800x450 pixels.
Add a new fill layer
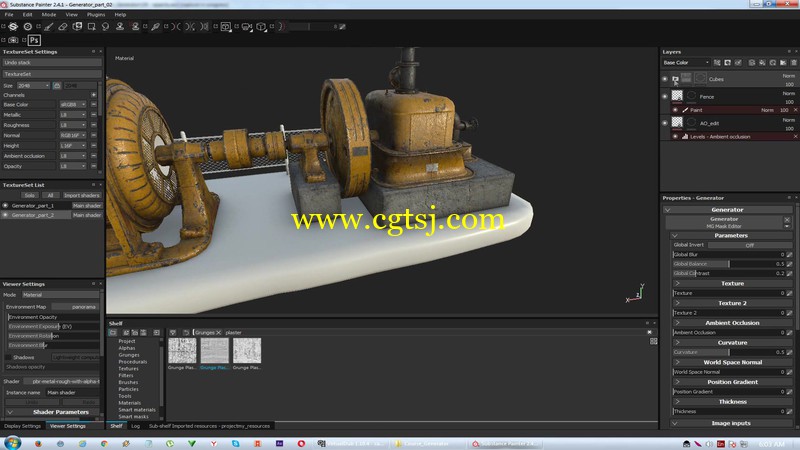[x=762, y=63]
